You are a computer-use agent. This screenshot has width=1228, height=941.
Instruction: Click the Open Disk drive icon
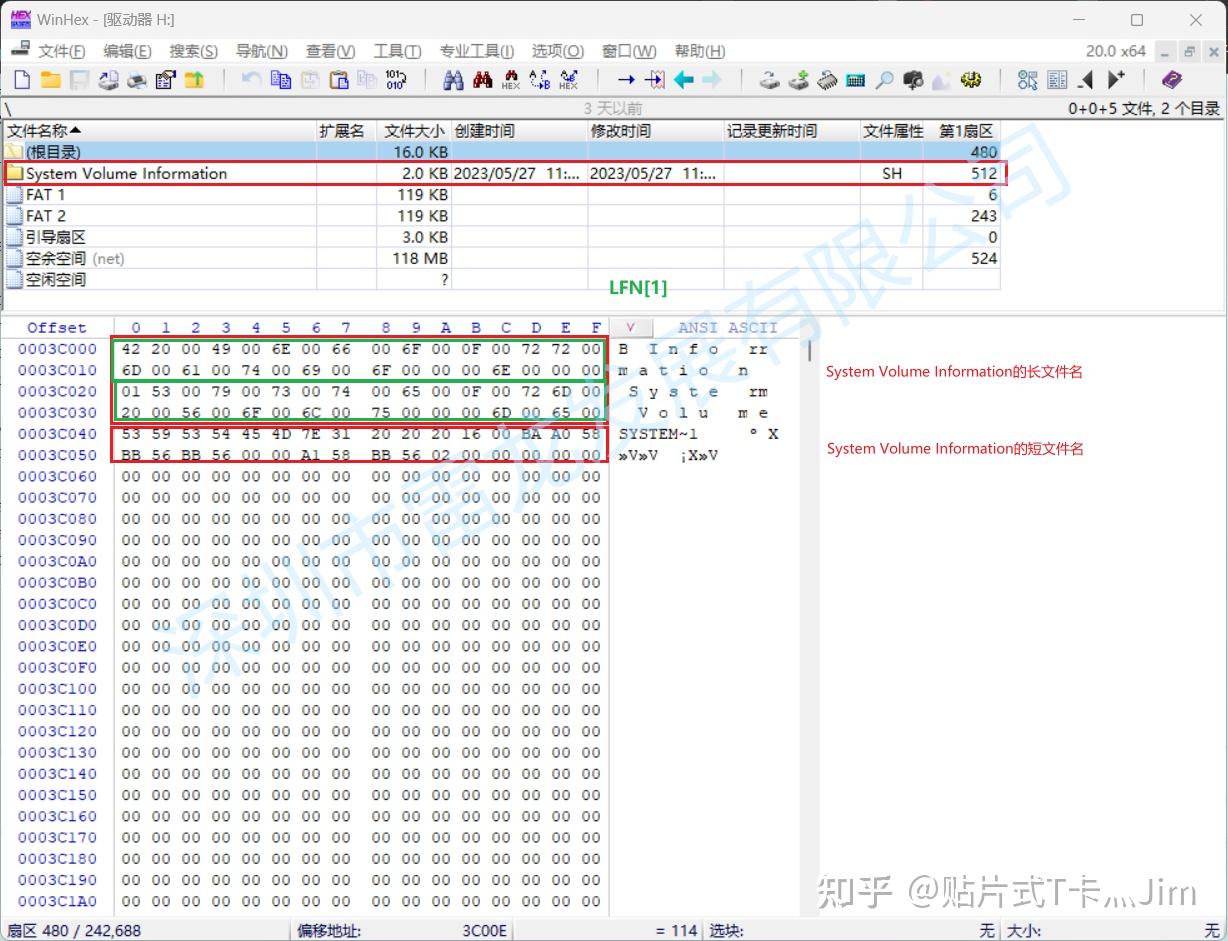[x=769, y=80]
